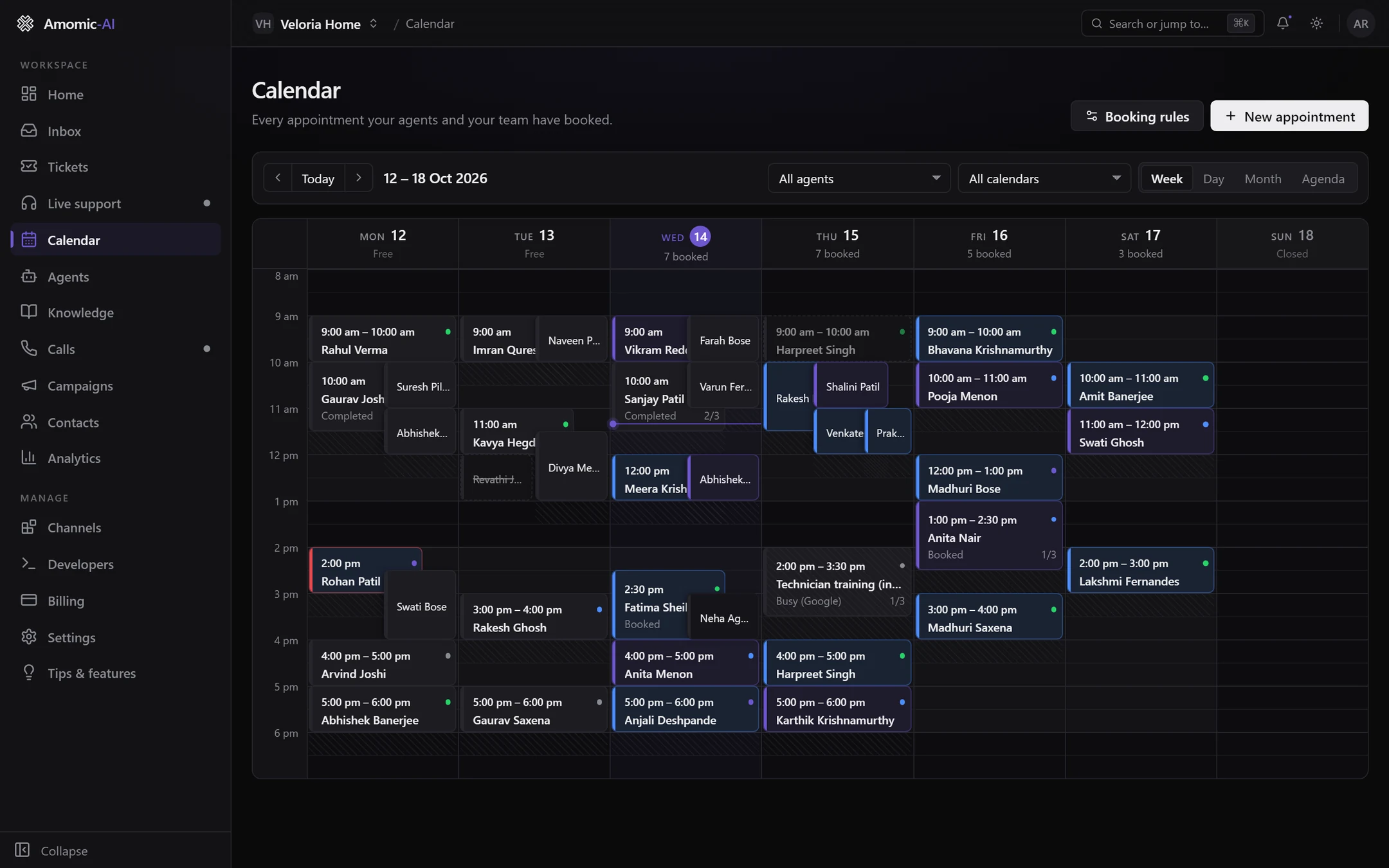Go to the next week

click(x=359, y=178)
